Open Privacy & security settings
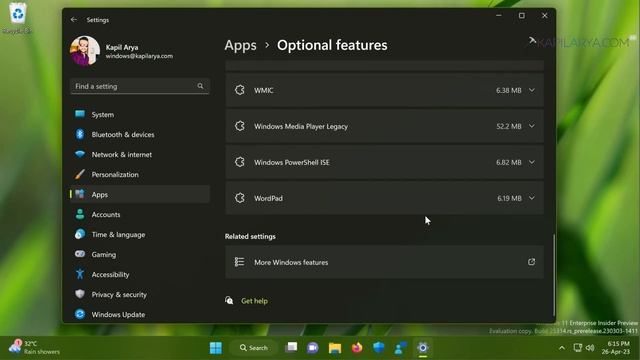This screenshot has height=360, width=640. (140, 295)
